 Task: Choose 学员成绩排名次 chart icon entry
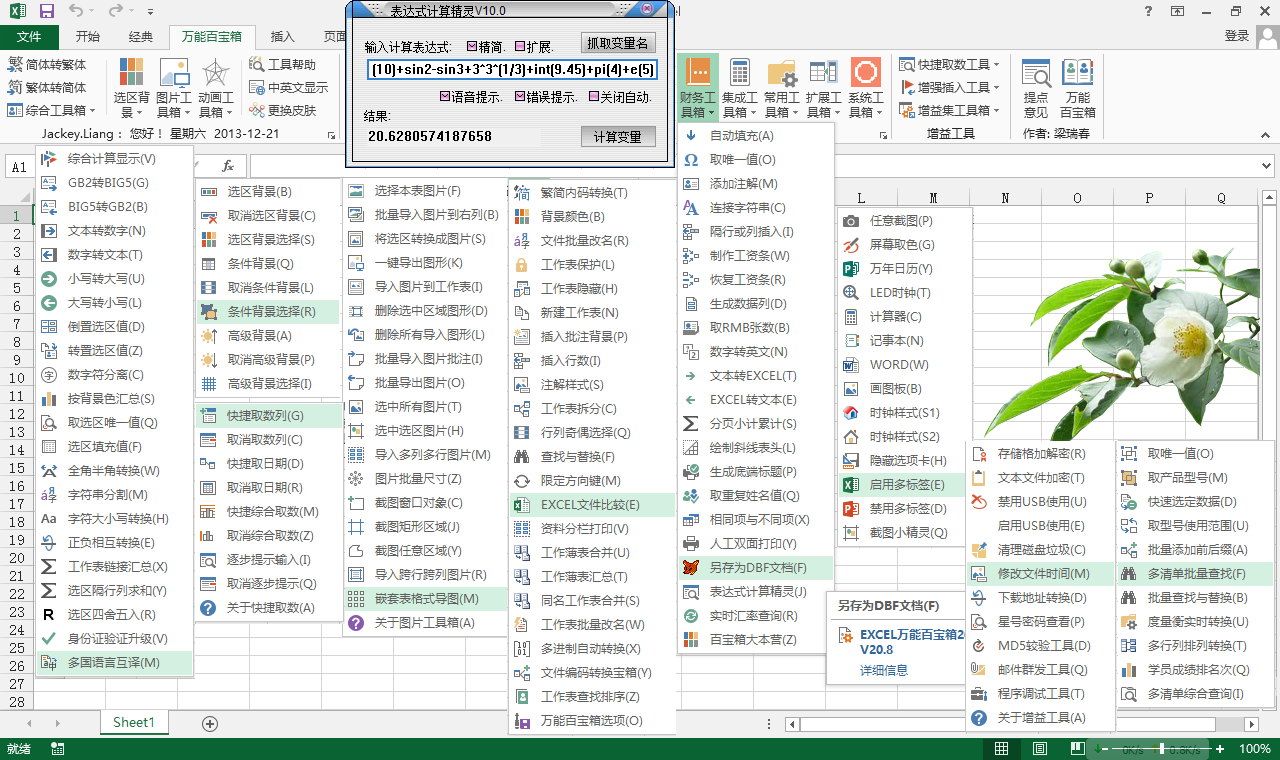pos(1195,669)
